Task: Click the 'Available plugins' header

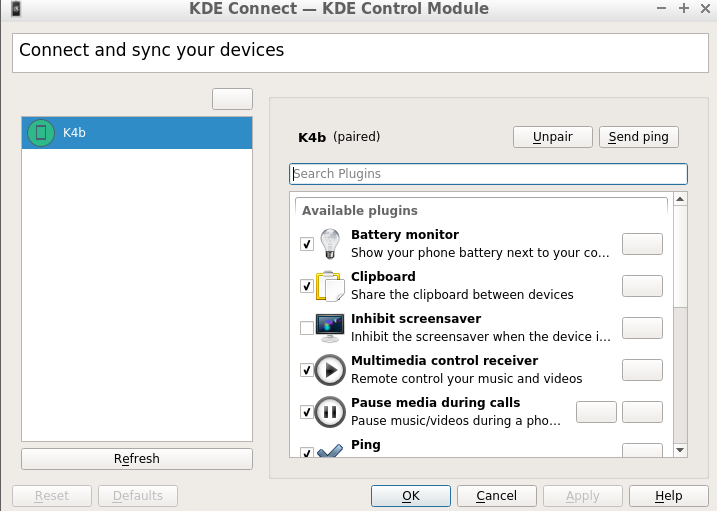Action: (x=360, y=211)
